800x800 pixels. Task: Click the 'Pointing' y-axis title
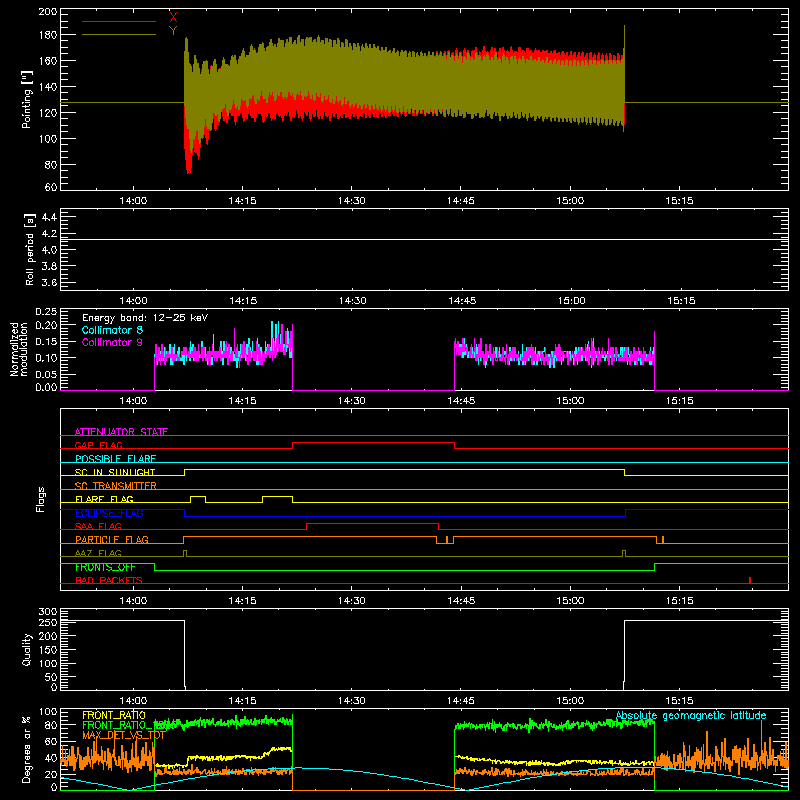(27, 99)
